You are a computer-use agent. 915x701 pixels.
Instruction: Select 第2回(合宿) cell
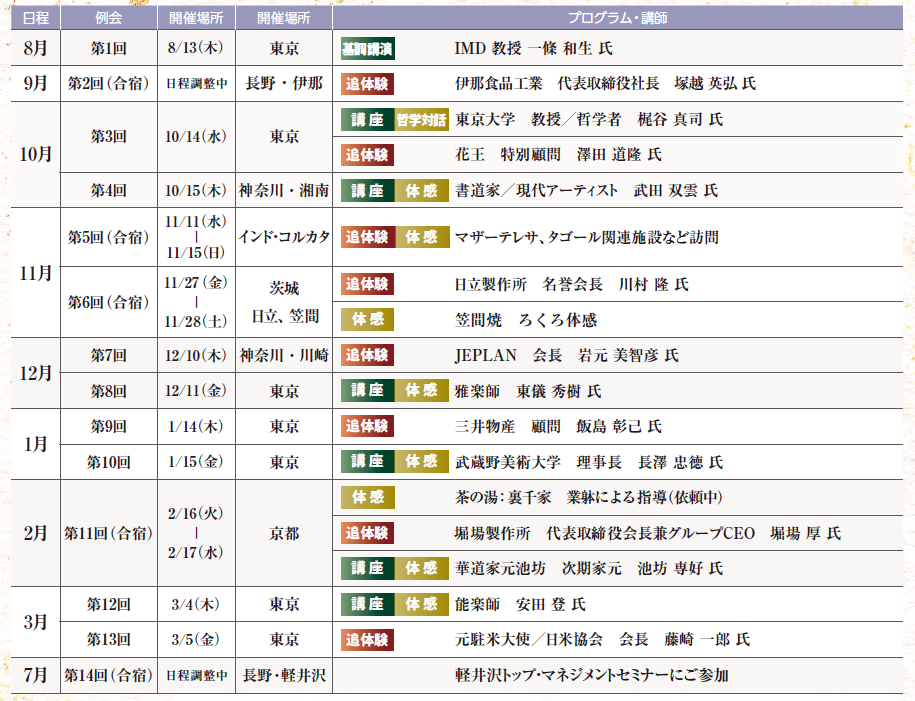[109, 83]
